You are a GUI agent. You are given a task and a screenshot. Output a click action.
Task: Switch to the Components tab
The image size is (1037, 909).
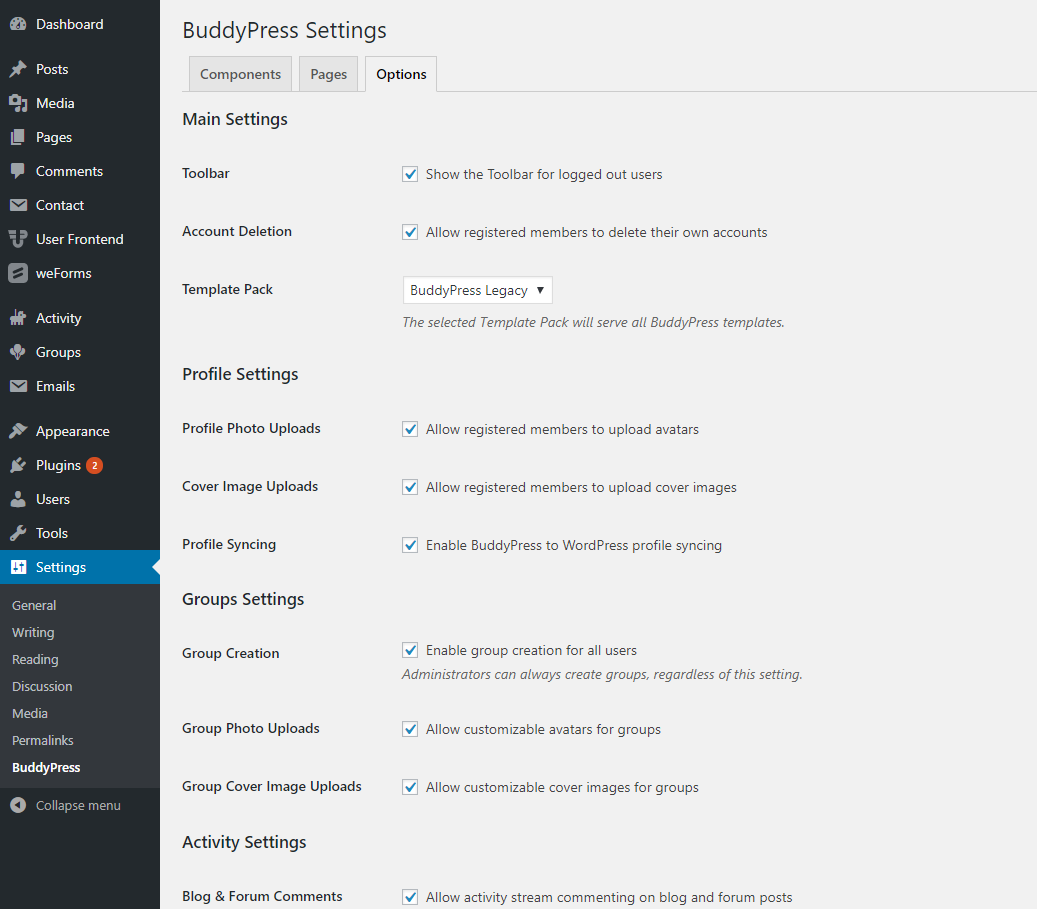[x=240, y=74]
